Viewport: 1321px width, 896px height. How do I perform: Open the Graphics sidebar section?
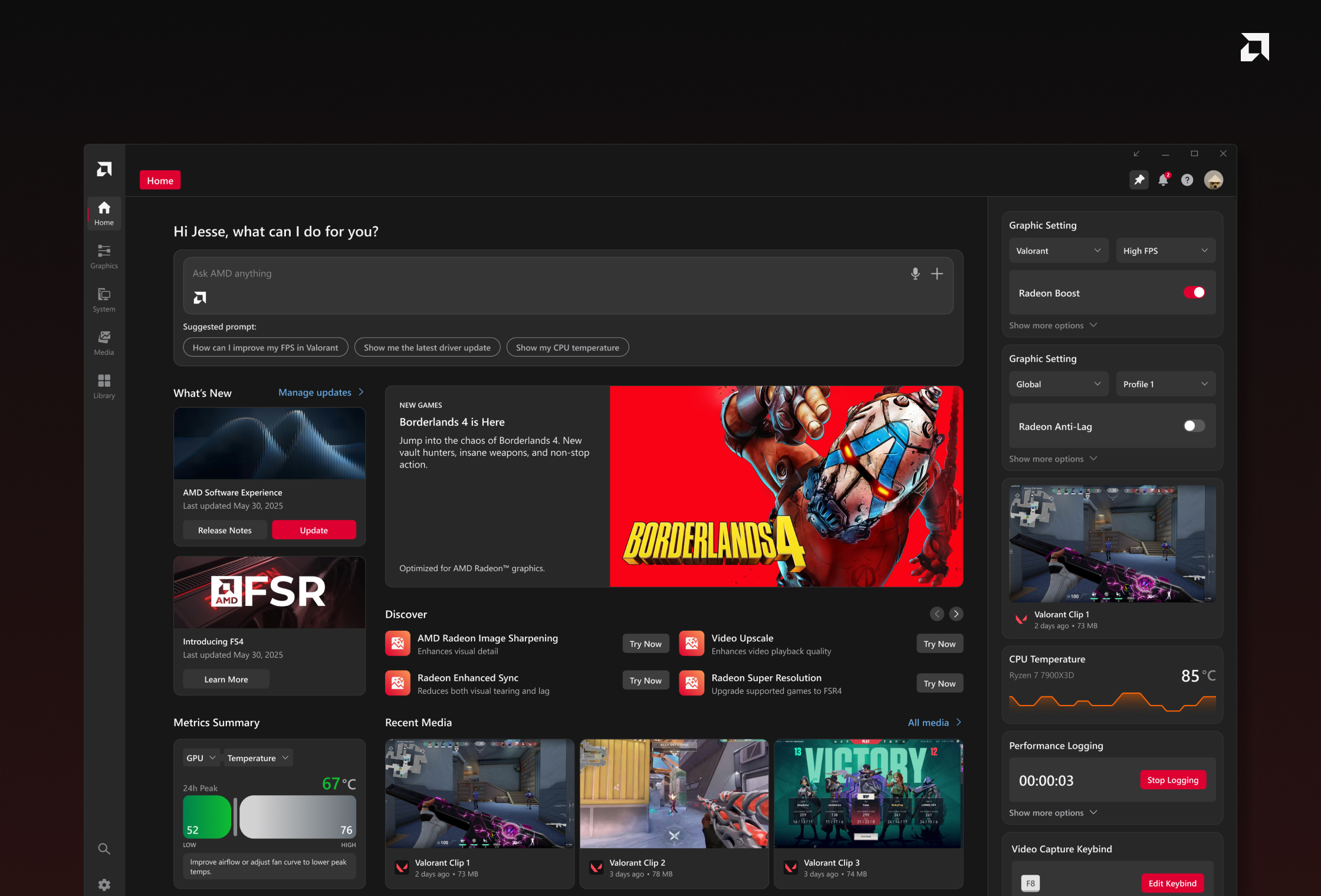click(x=104, y=256)
